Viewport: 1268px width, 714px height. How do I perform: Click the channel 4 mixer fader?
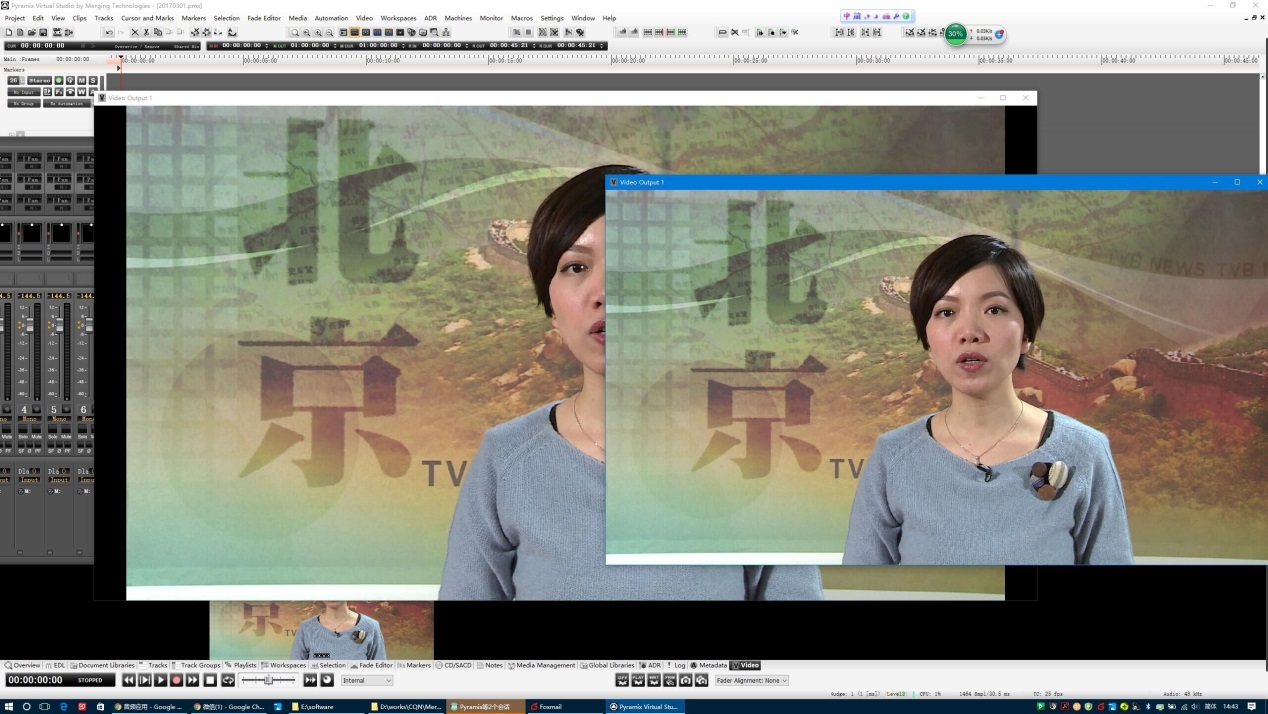coord(30,325)
